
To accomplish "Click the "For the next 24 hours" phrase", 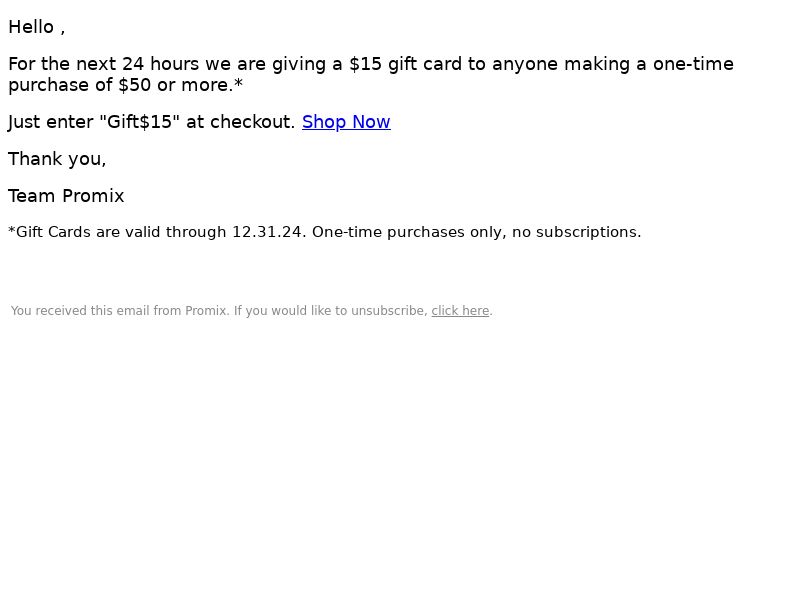I will [x=104, y=64].
